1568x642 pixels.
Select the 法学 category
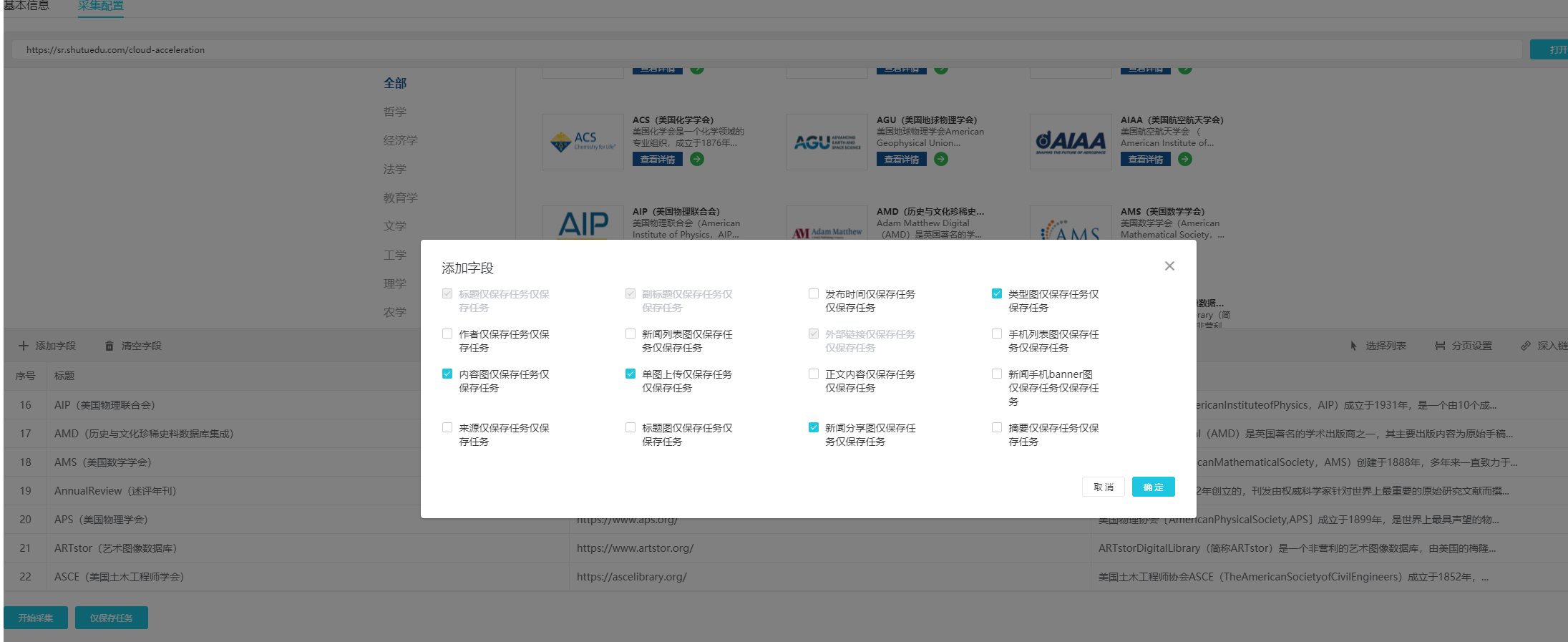395,169
